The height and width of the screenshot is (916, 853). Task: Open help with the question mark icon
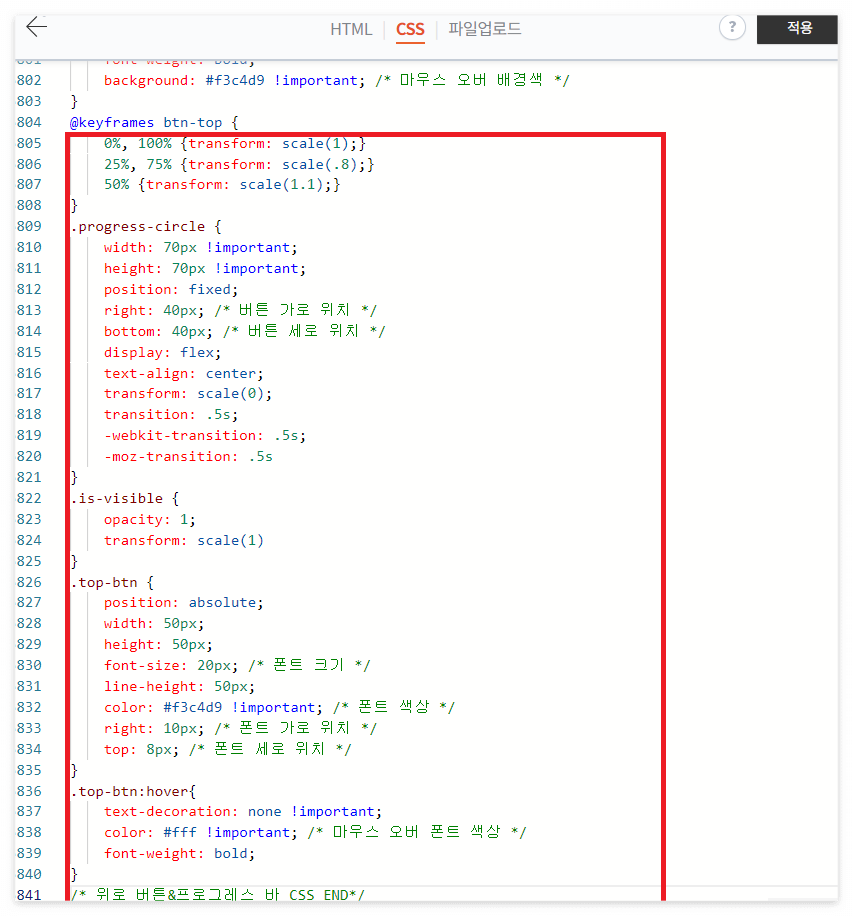(x=731, y=27)
